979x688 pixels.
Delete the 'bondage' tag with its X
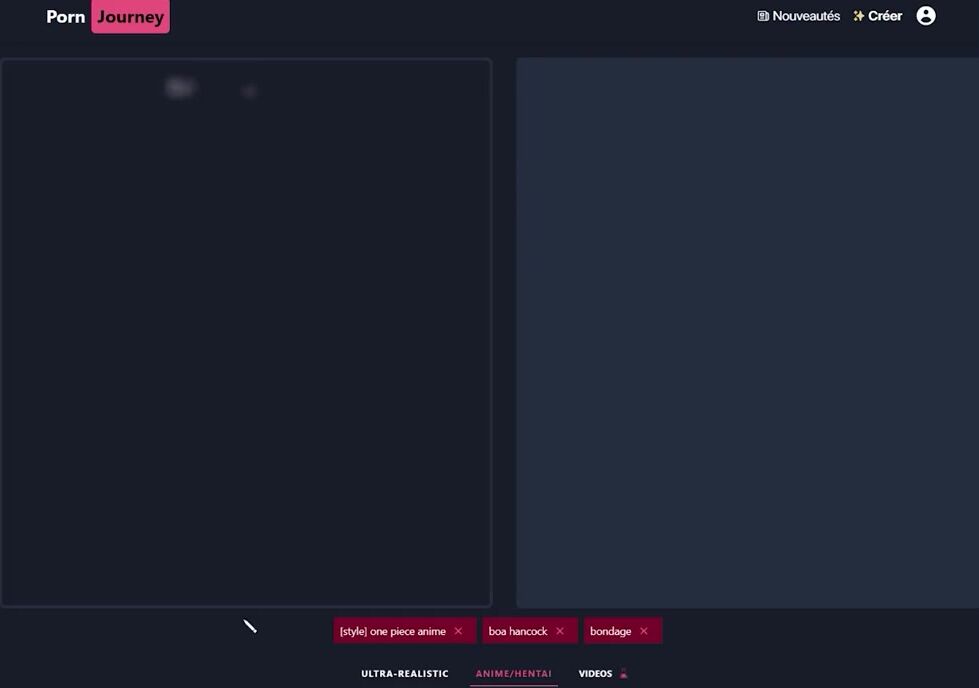(644, 631)
